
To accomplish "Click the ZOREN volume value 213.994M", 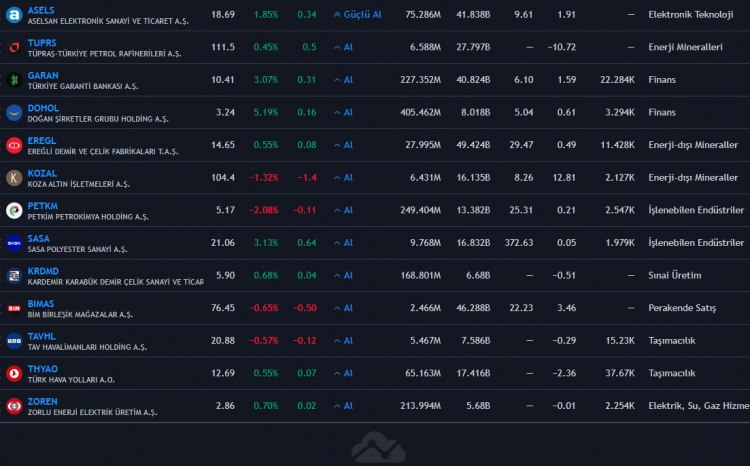I will point(420,406).
